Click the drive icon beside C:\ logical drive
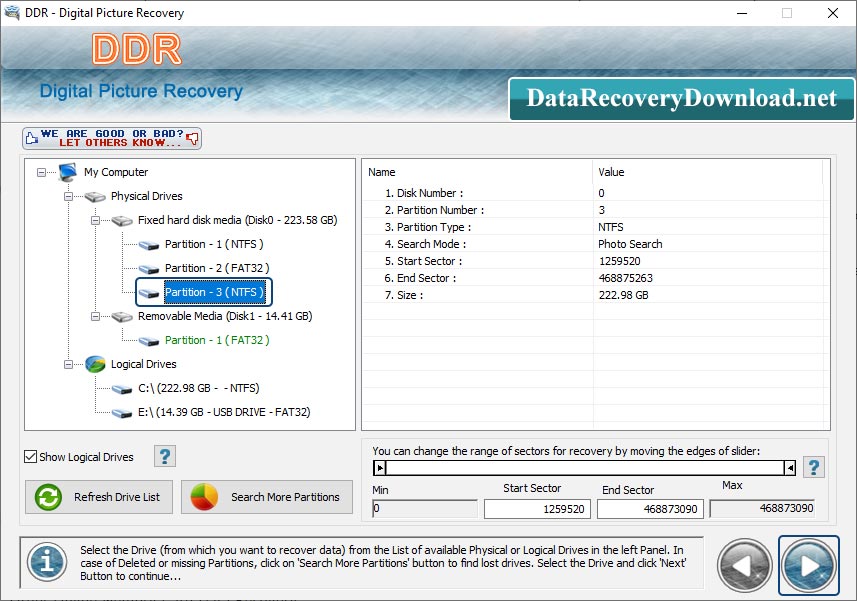The height and width of the screenshot is (601, 857). coord(122,389)
